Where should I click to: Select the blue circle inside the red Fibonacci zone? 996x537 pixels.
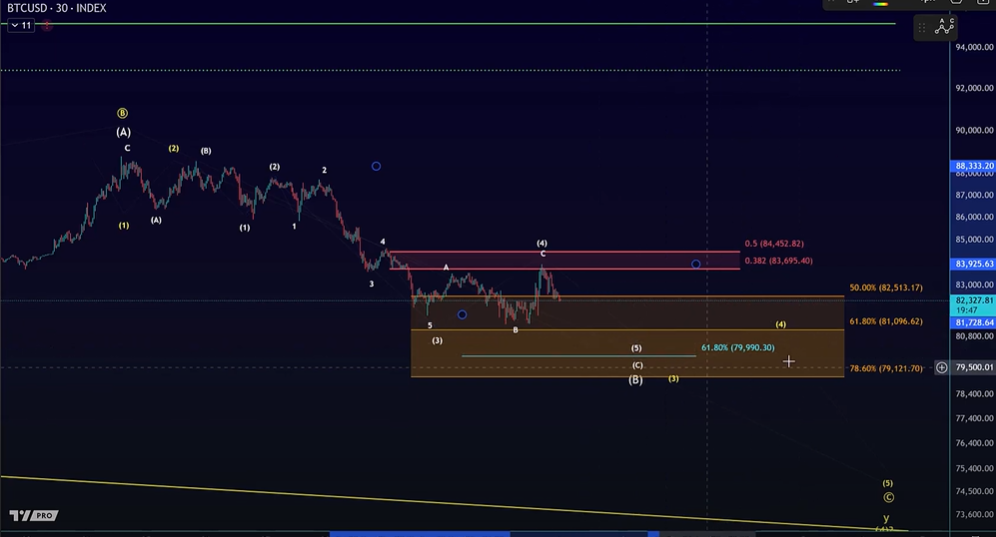696,264
